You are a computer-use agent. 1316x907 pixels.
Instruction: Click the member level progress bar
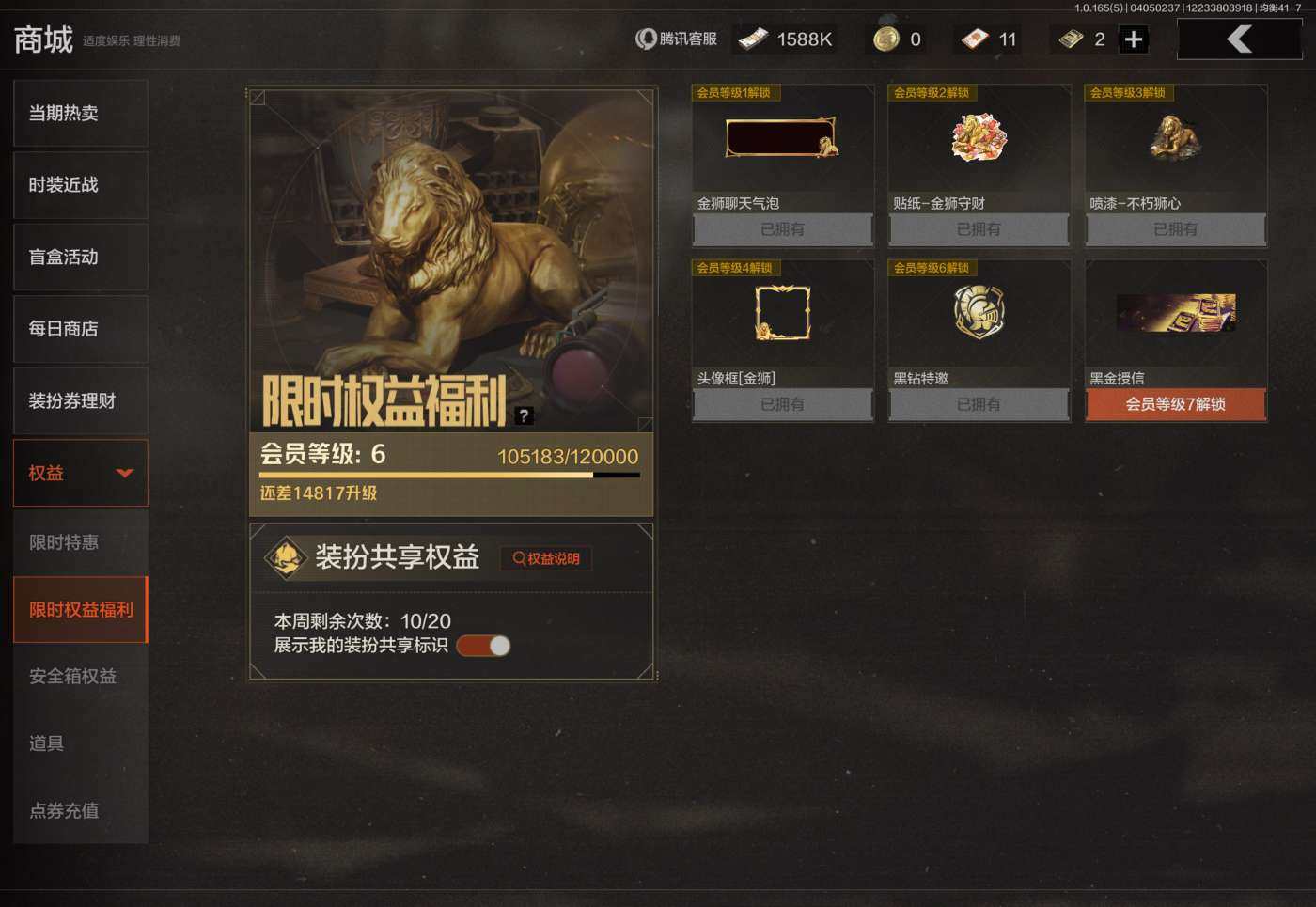point(450,476)
